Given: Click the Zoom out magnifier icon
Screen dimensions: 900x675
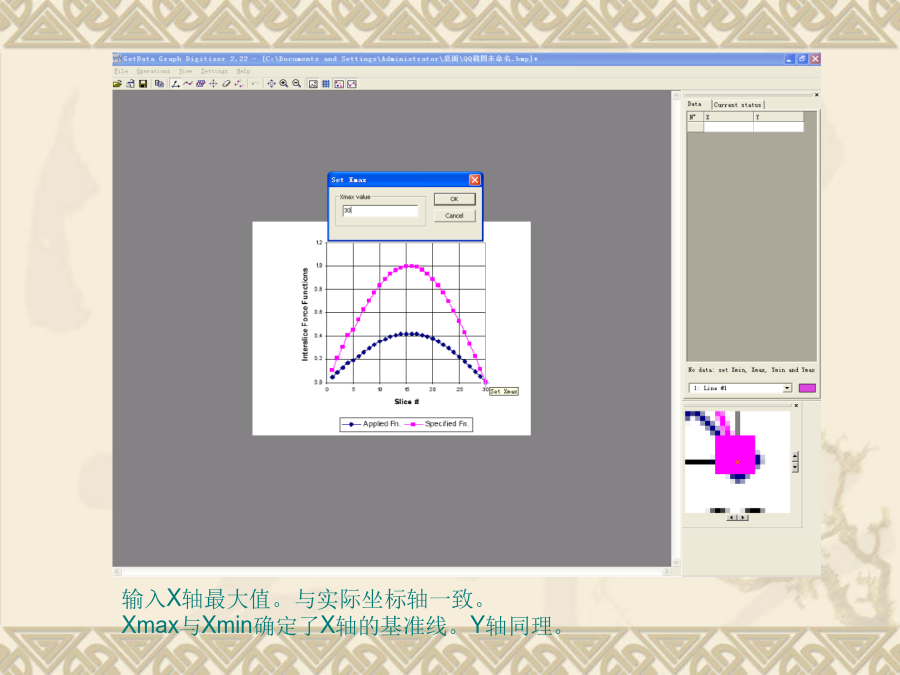Looking at the screenshot, I should point(297,84).
